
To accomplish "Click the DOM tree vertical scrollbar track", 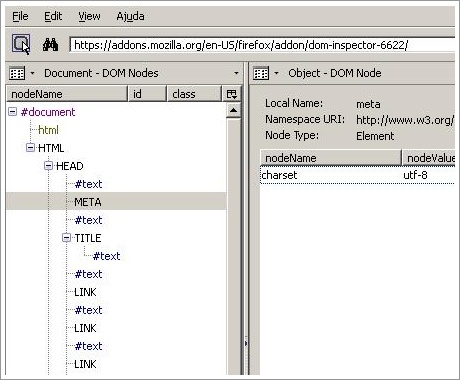I will (x=233, y=247).
